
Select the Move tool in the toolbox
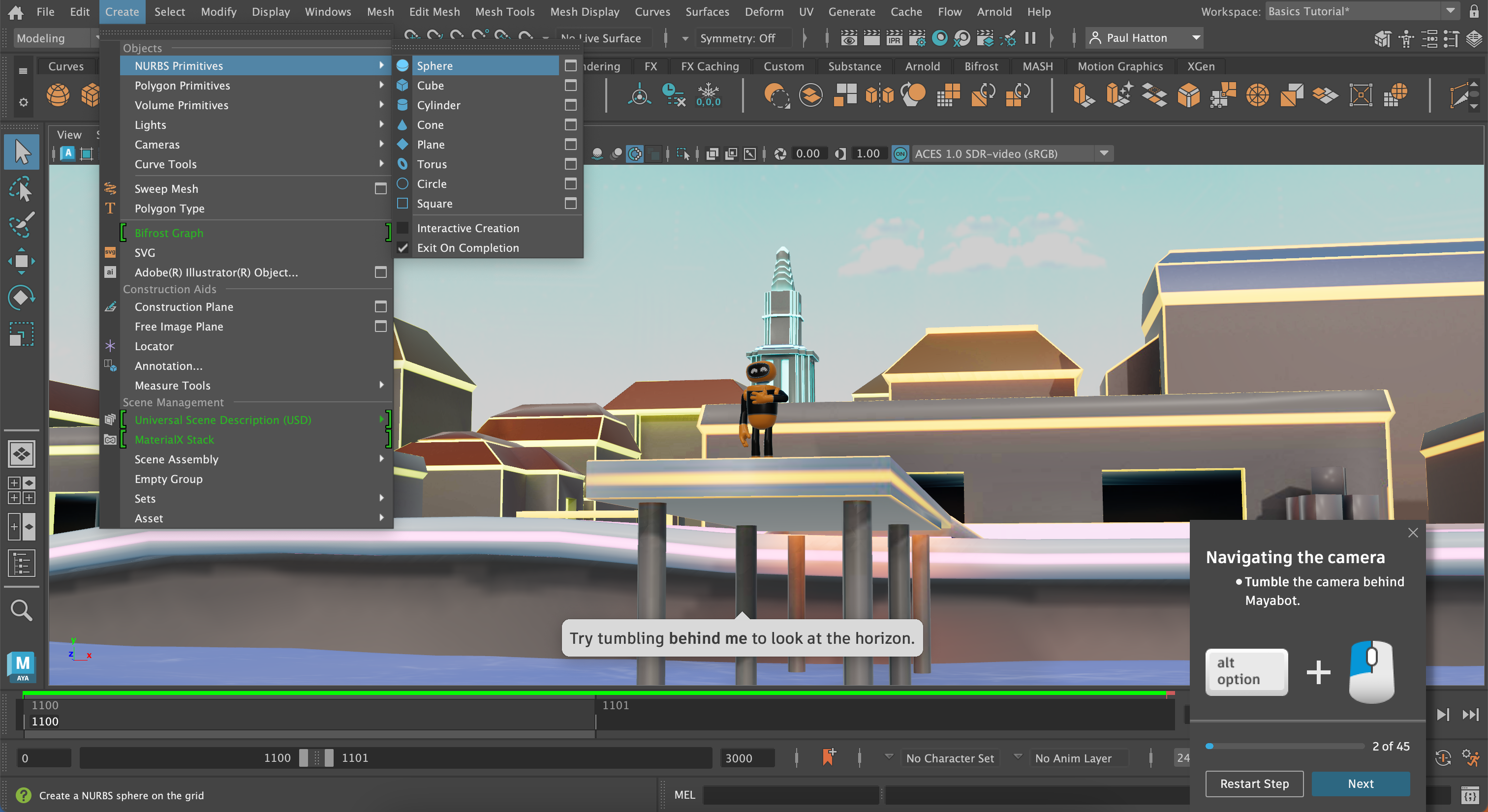pyautogui.click(x=21, y=261)
